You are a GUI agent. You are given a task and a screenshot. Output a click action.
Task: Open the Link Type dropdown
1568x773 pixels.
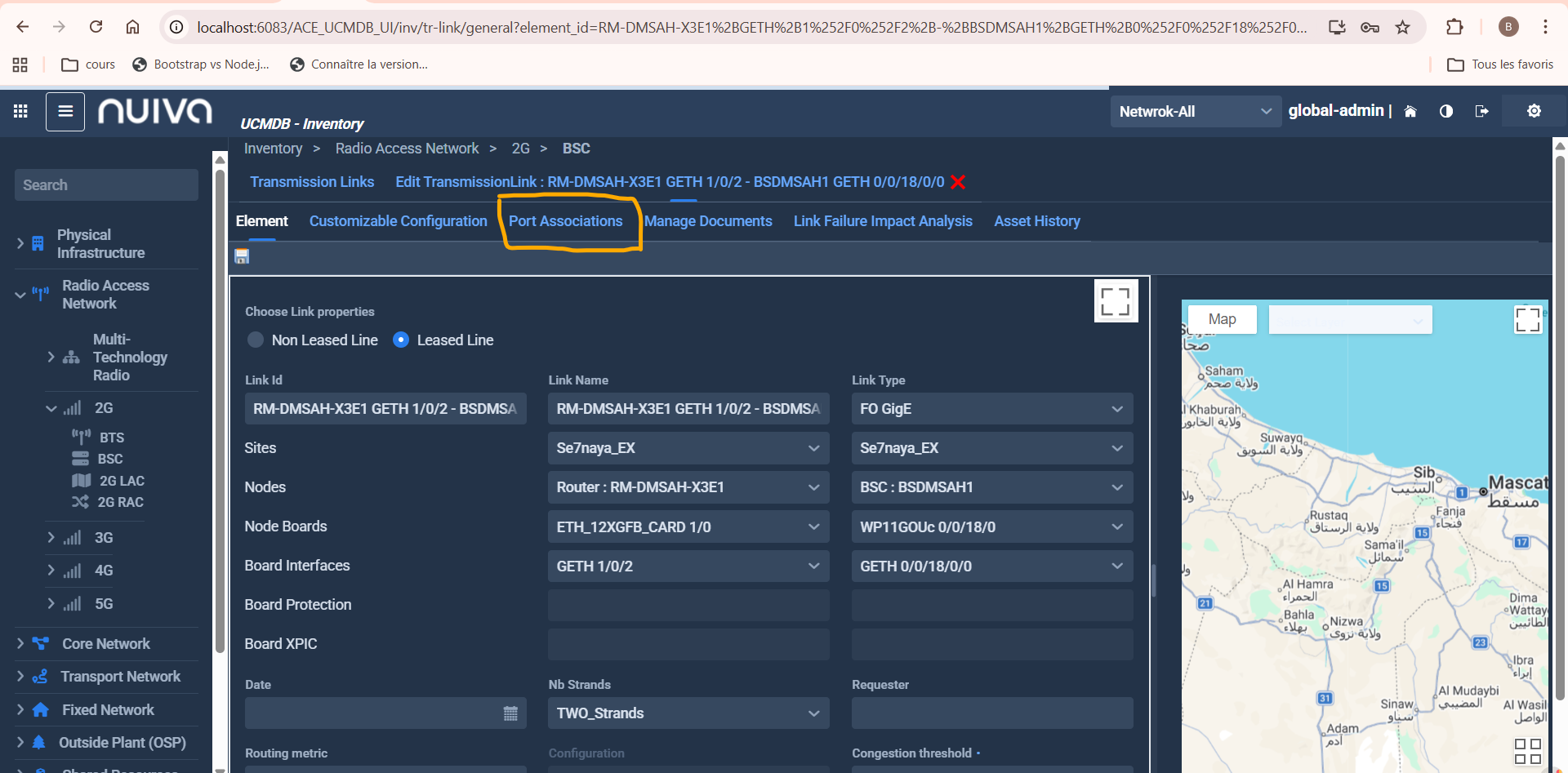[x=991, y=409]
